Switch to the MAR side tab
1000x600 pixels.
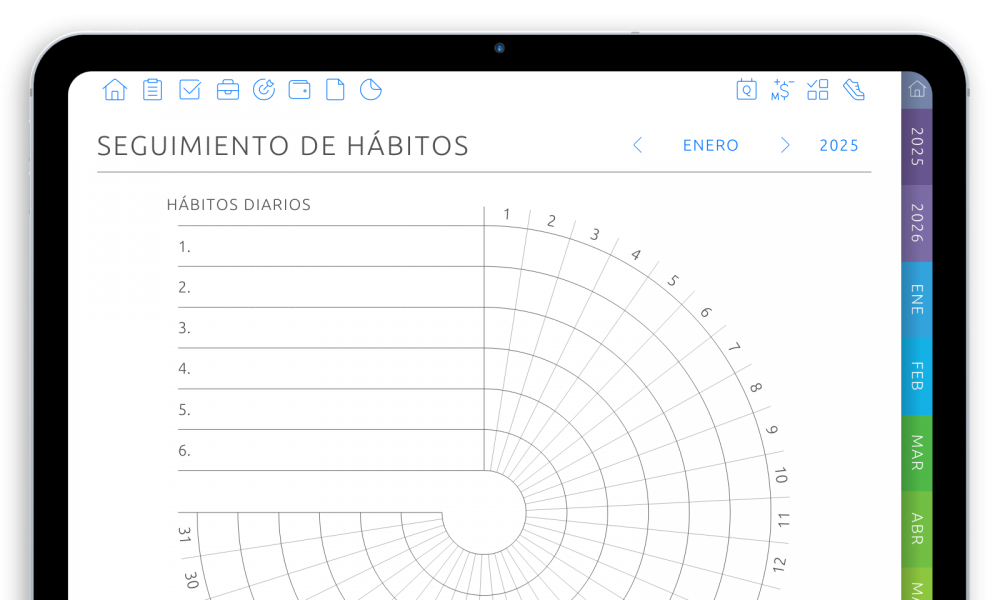pyautogui.click(x=917, y=453)
